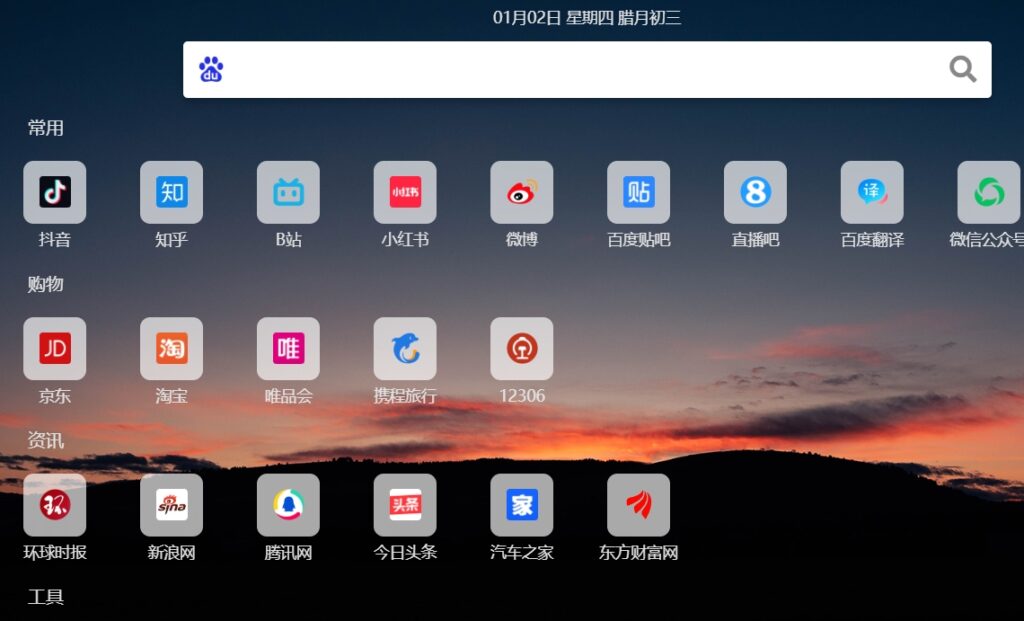Click the 抖音 text label
The height and width of the screenshot is (621, 1024).
click(x=55, y=240)
